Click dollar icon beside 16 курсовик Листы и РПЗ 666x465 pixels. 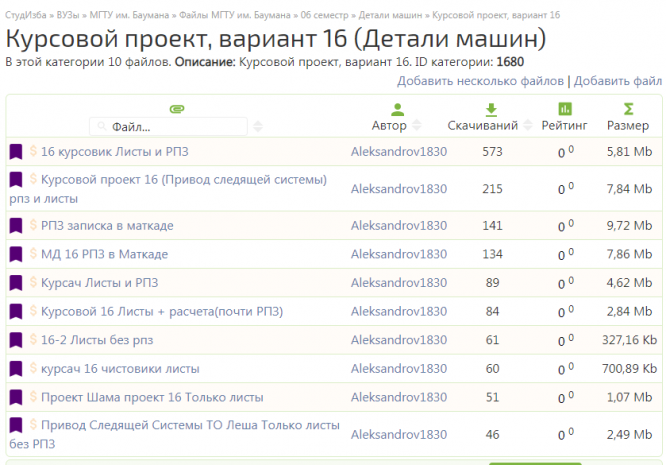[x=33, y=151]
